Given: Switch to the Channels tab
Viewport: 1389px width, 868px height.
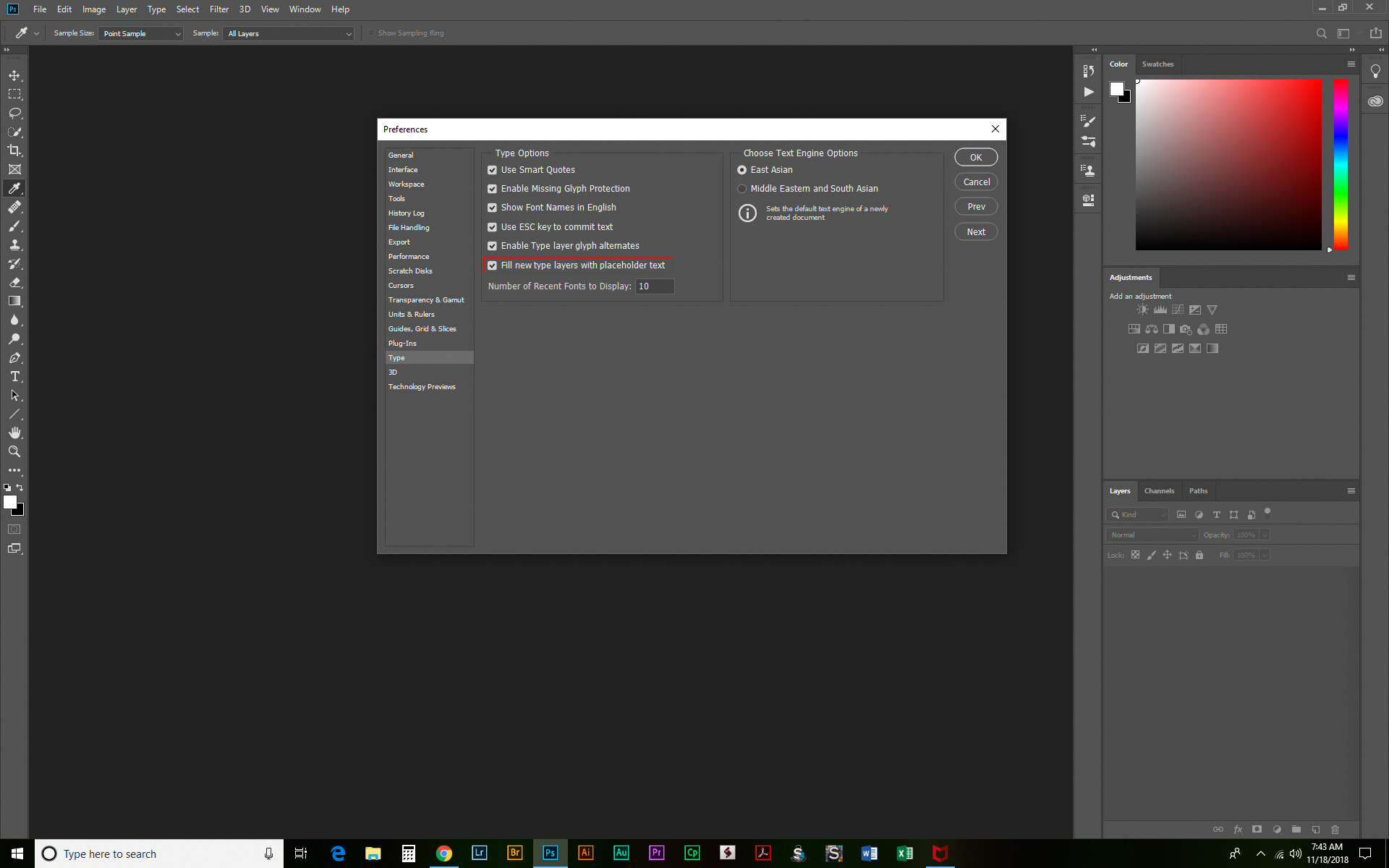Looking at the screenshot, I should [1159, 490].
